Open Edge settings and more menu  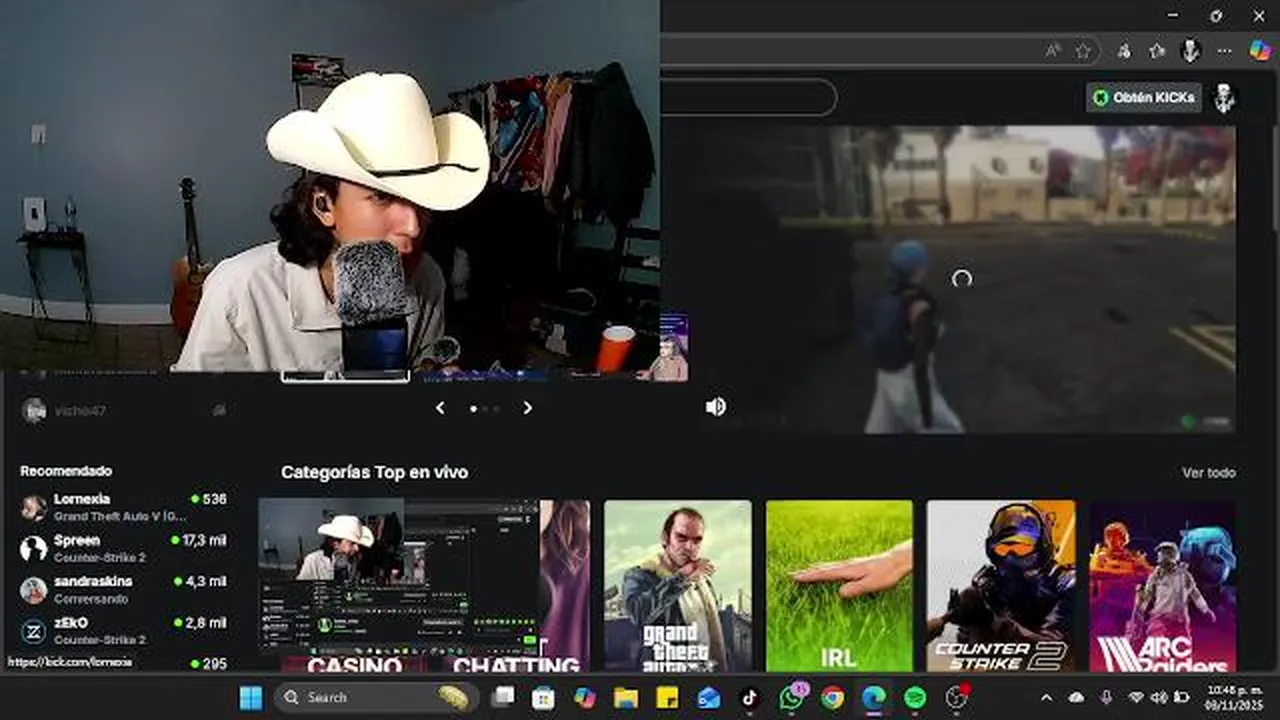[x=1224, y=50]
